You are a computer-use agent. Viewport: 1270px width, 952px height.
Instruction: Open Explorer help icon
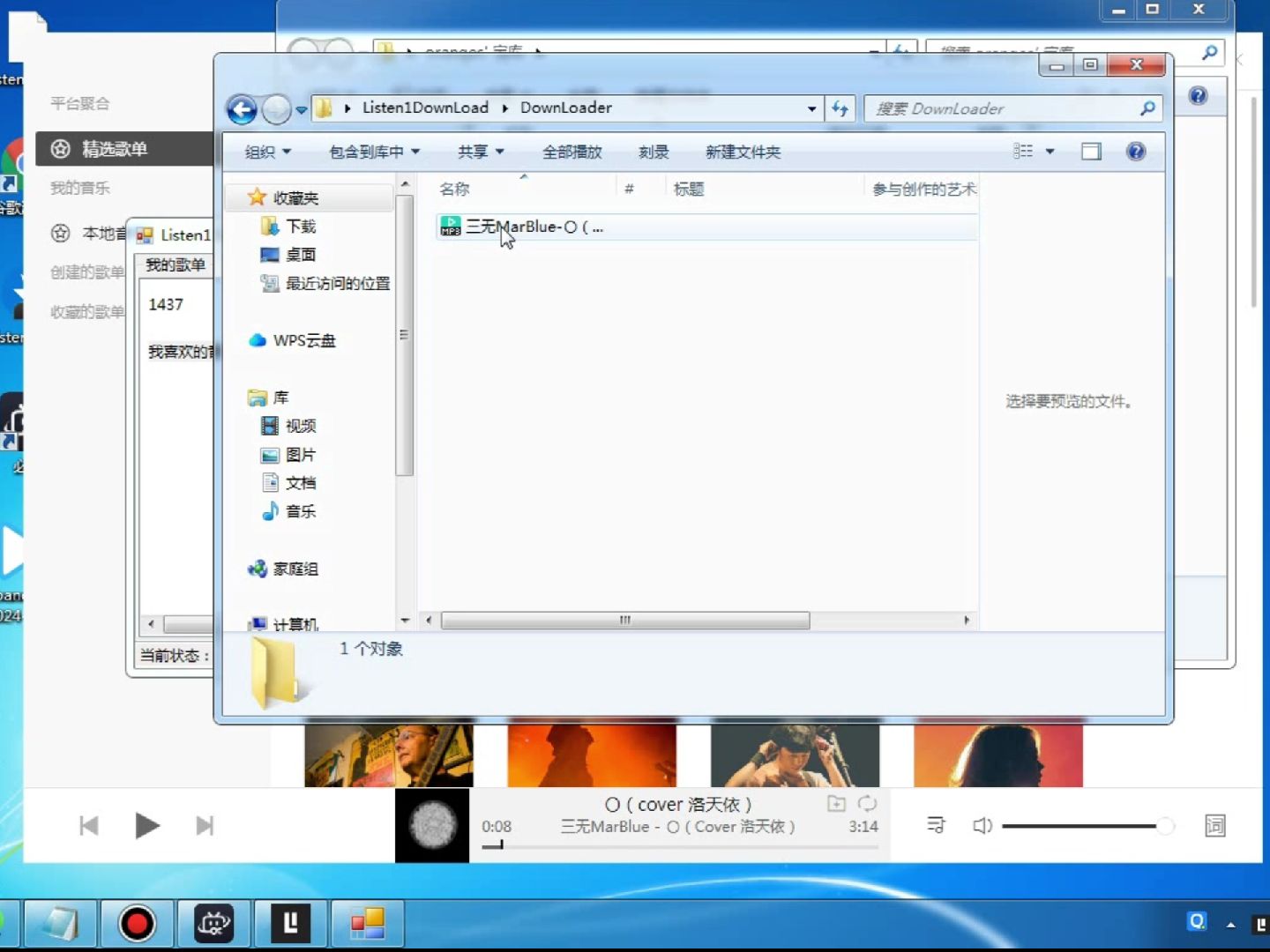point(1136,152)
